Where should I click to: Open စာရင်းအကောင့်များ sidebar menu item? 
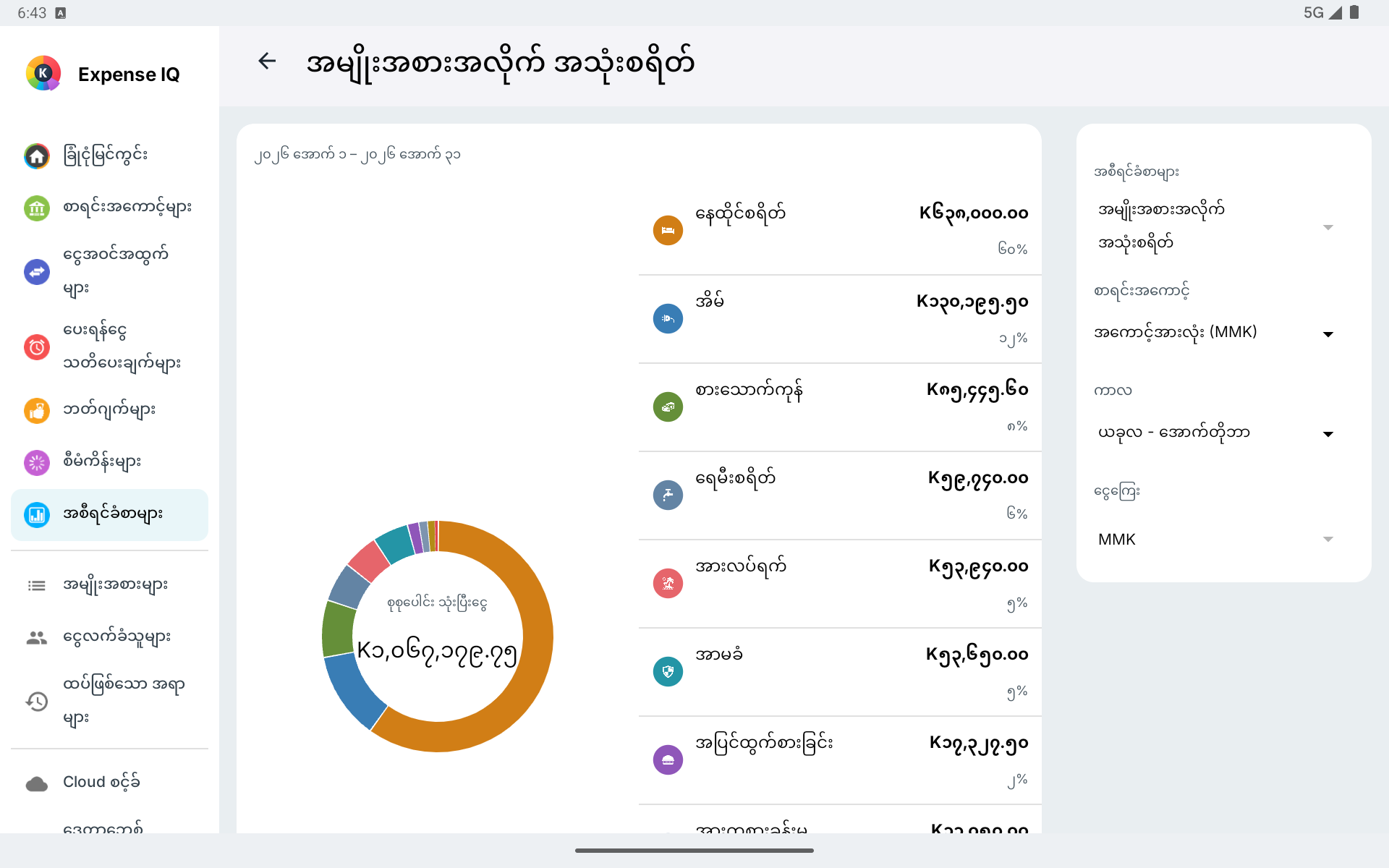click(x=109, y=208)
